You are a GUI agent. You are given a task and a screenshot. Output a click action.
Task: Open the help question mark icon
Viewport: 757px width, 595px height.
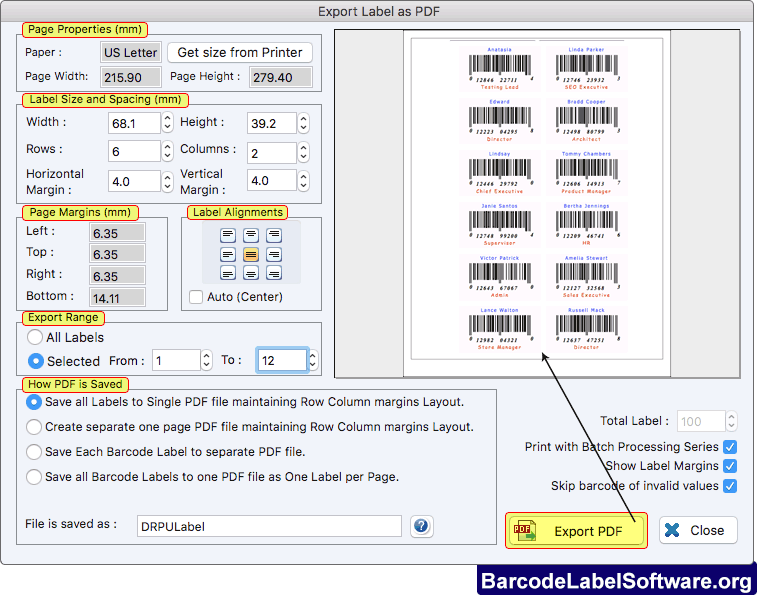421,526
